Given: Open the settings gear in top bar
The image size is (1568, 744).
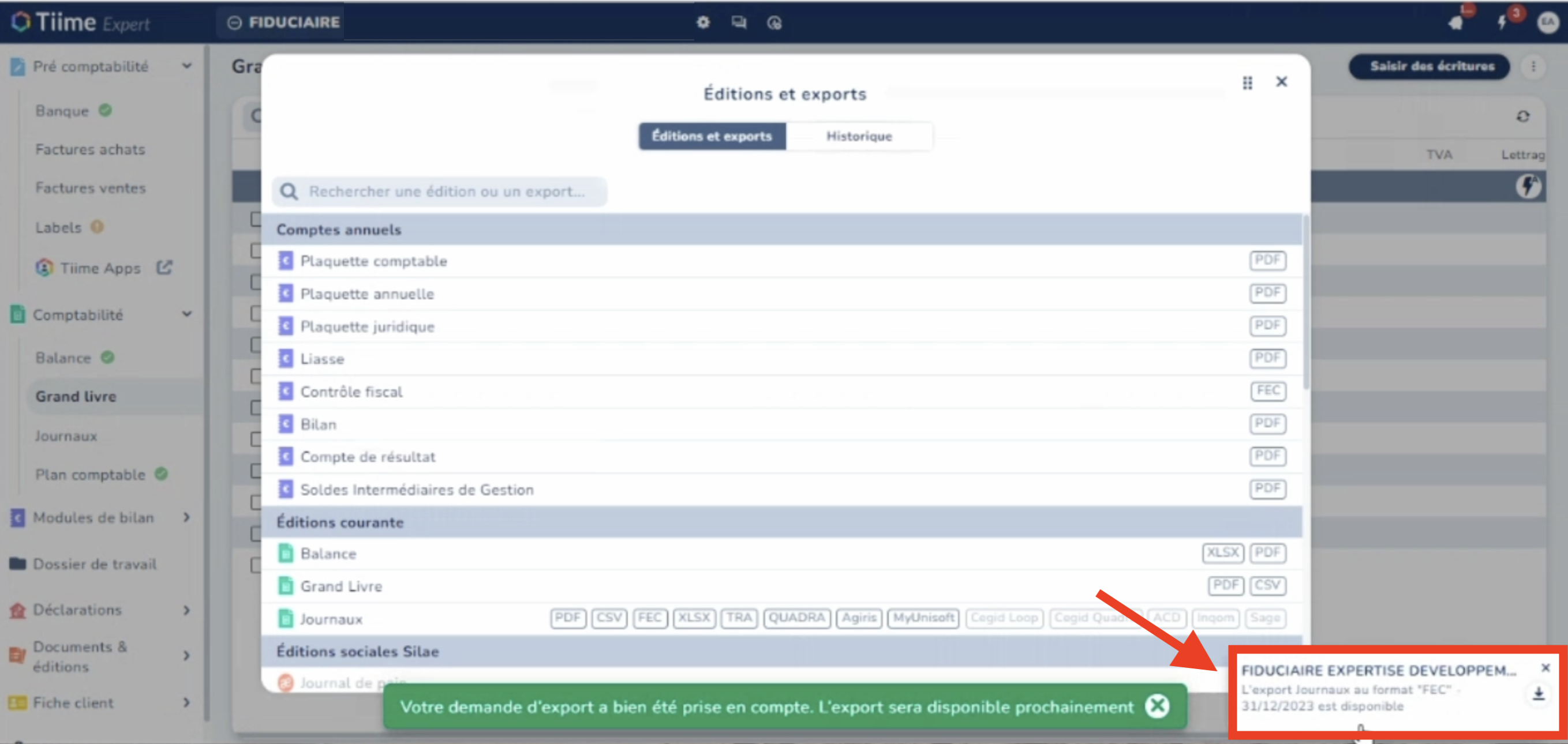Looking at the screenshot, I should [703, 22].
